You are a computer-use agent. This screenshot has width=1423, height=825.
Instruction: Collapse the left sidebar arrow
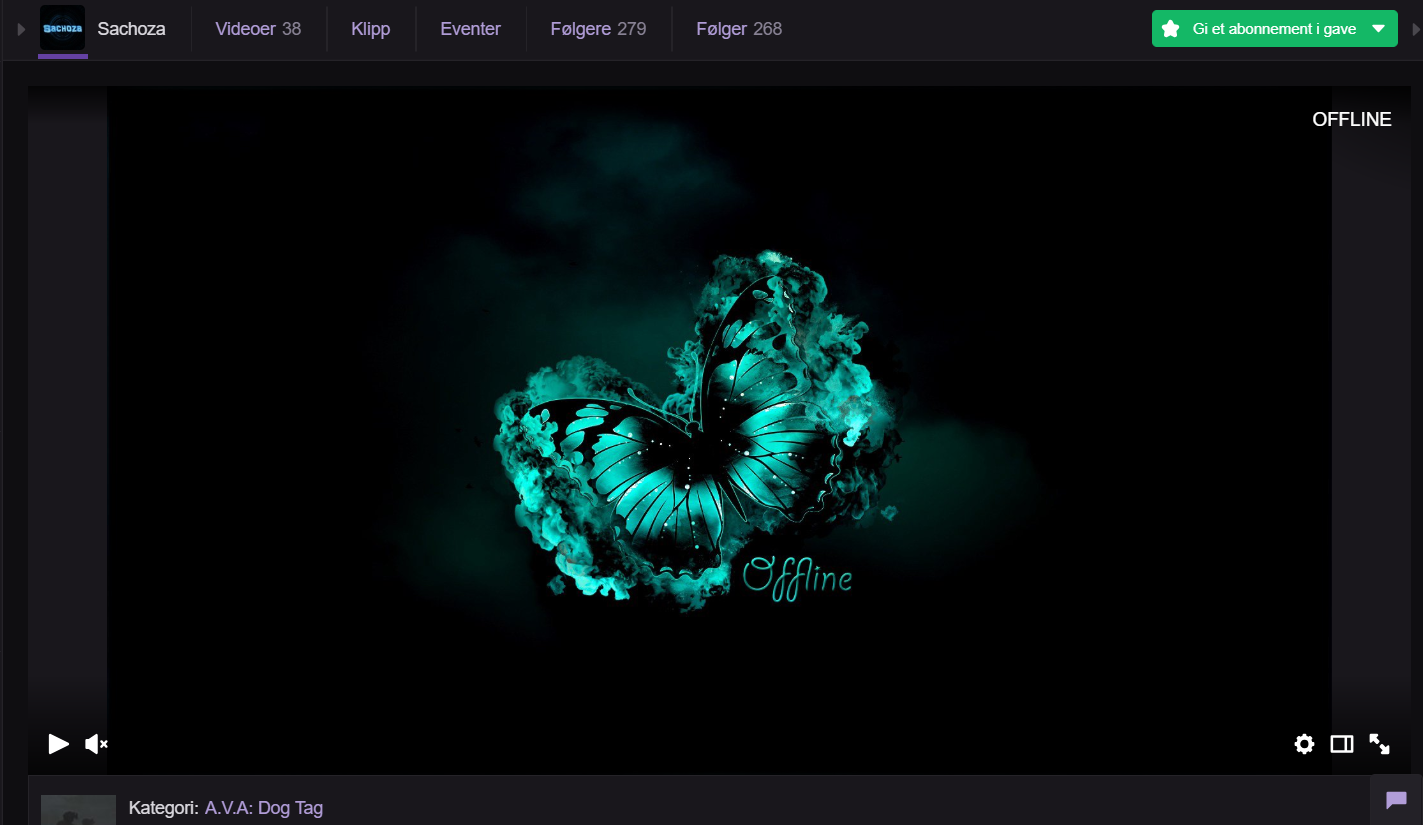click(21, 29)
